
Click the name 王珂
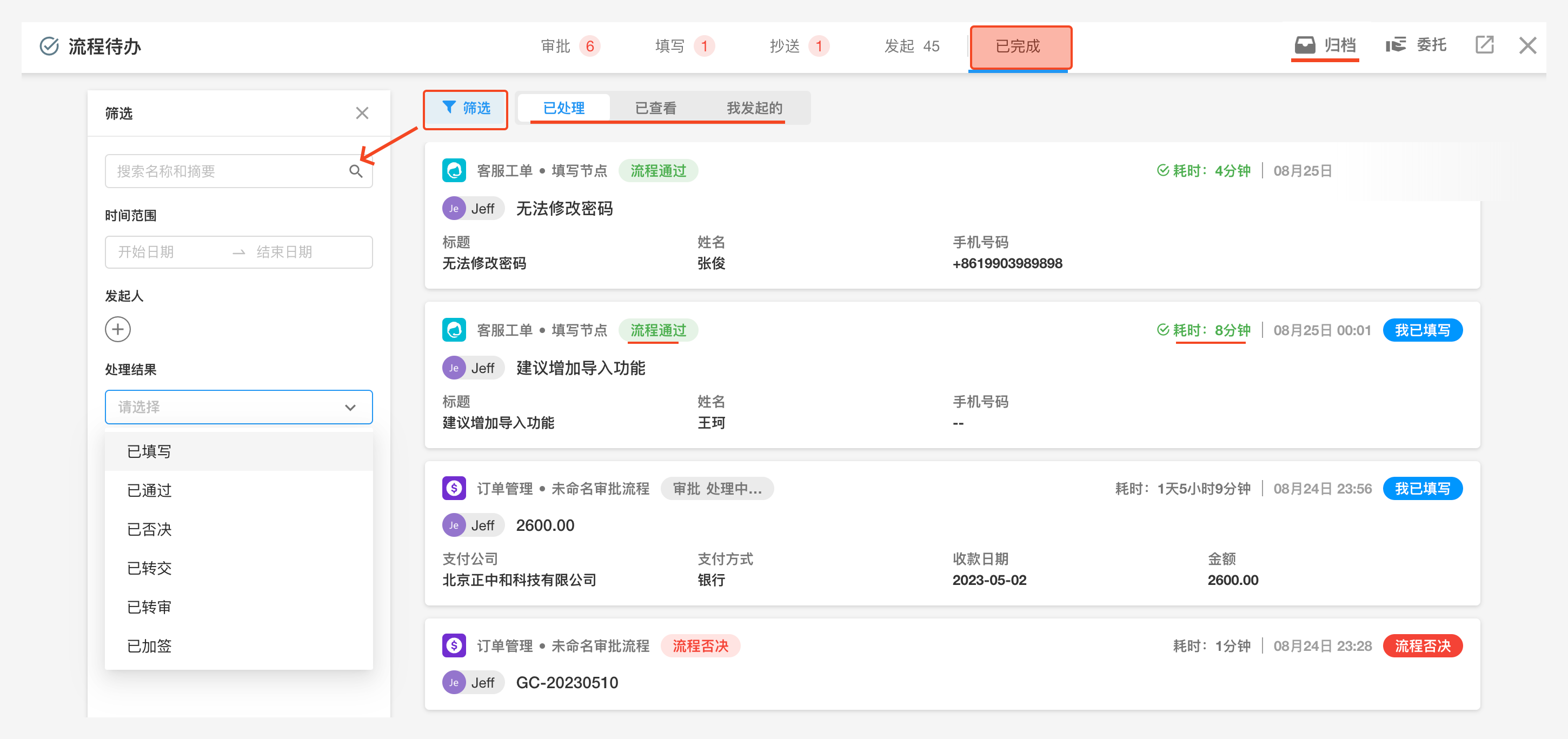pos(711,423)
